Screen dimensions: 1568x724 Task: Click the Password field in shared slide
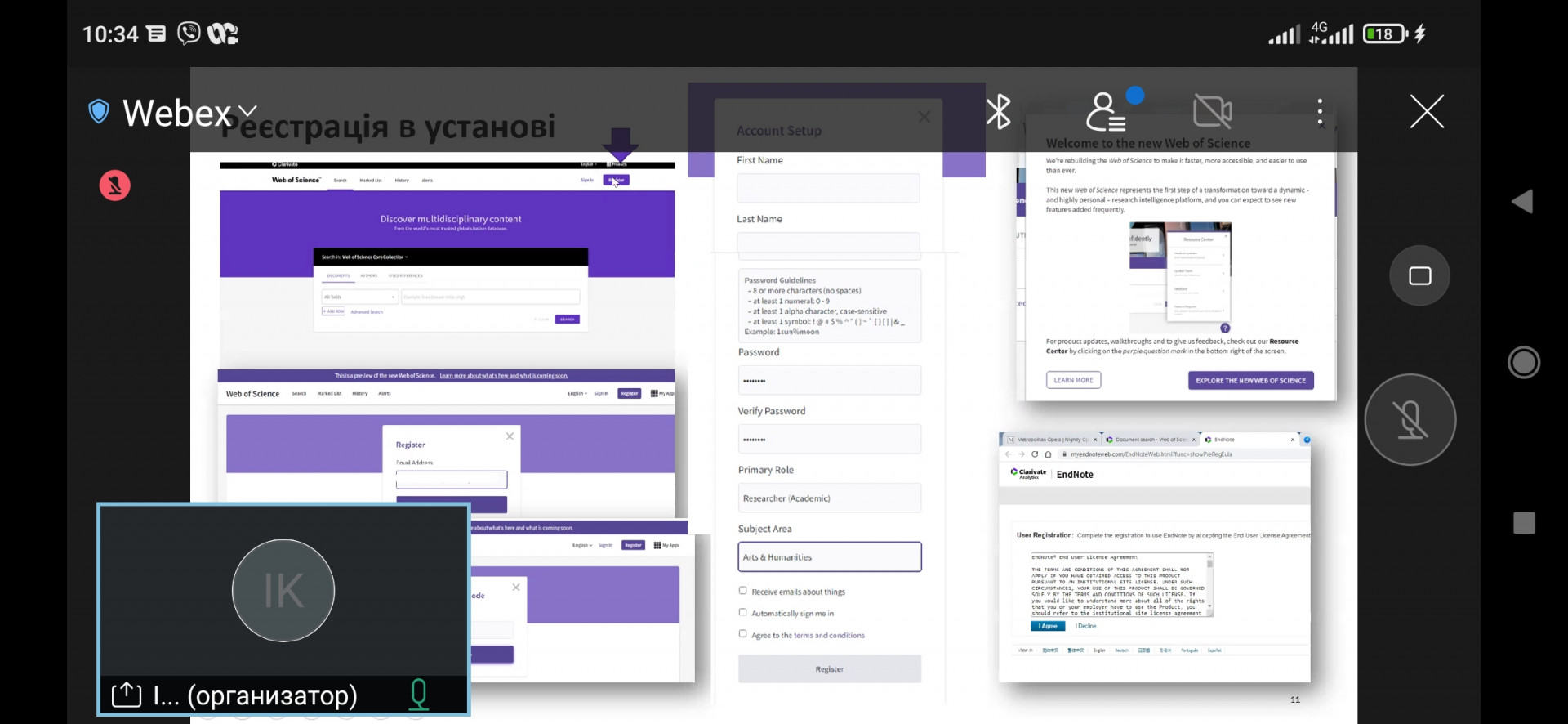[x=829, y=381]
